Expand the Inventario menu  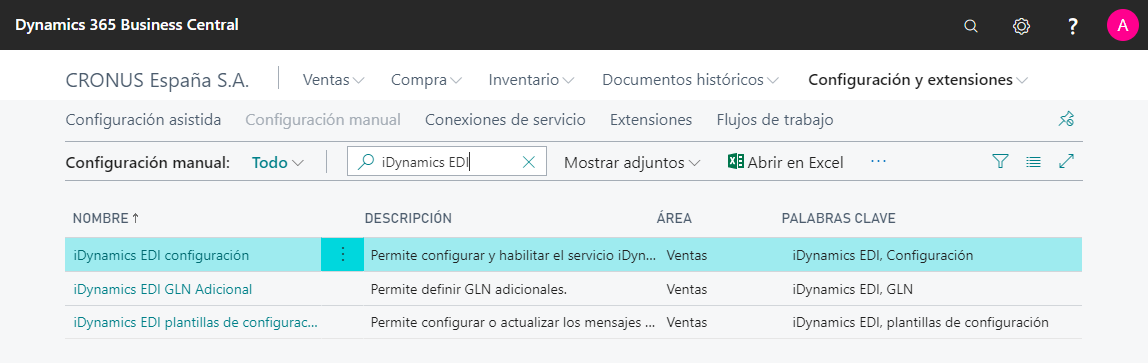pos(532,80)
